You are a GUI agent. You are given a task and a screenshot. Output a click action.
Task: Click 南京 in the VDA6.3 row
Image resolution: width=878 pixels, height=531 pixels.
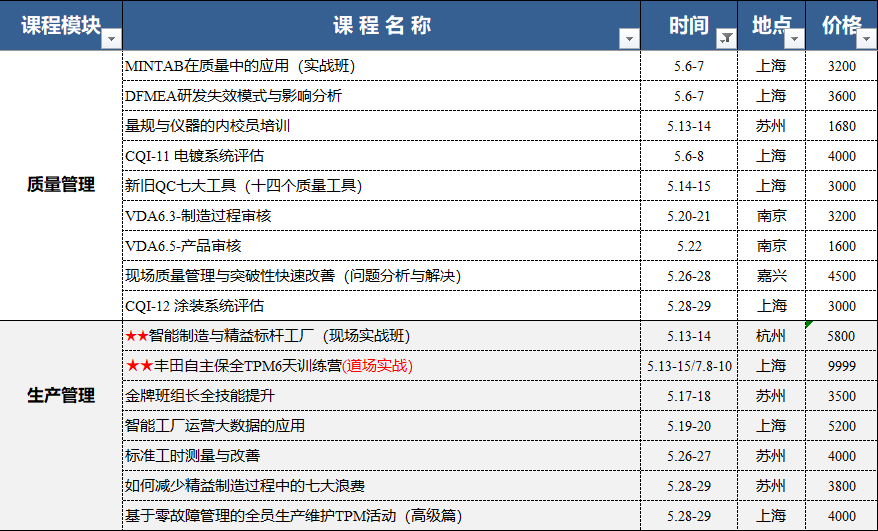[771, 216]
